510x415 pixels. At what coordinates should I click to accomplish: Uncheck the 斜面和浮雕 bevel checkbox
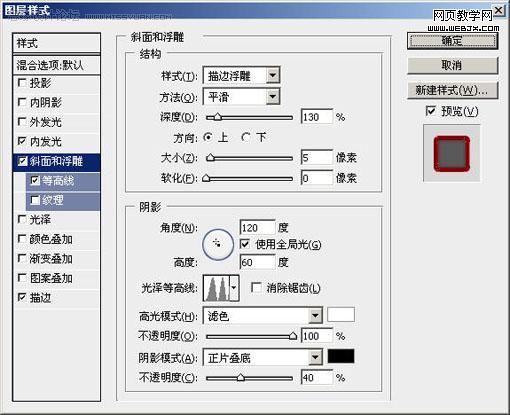tap(22, 161)
